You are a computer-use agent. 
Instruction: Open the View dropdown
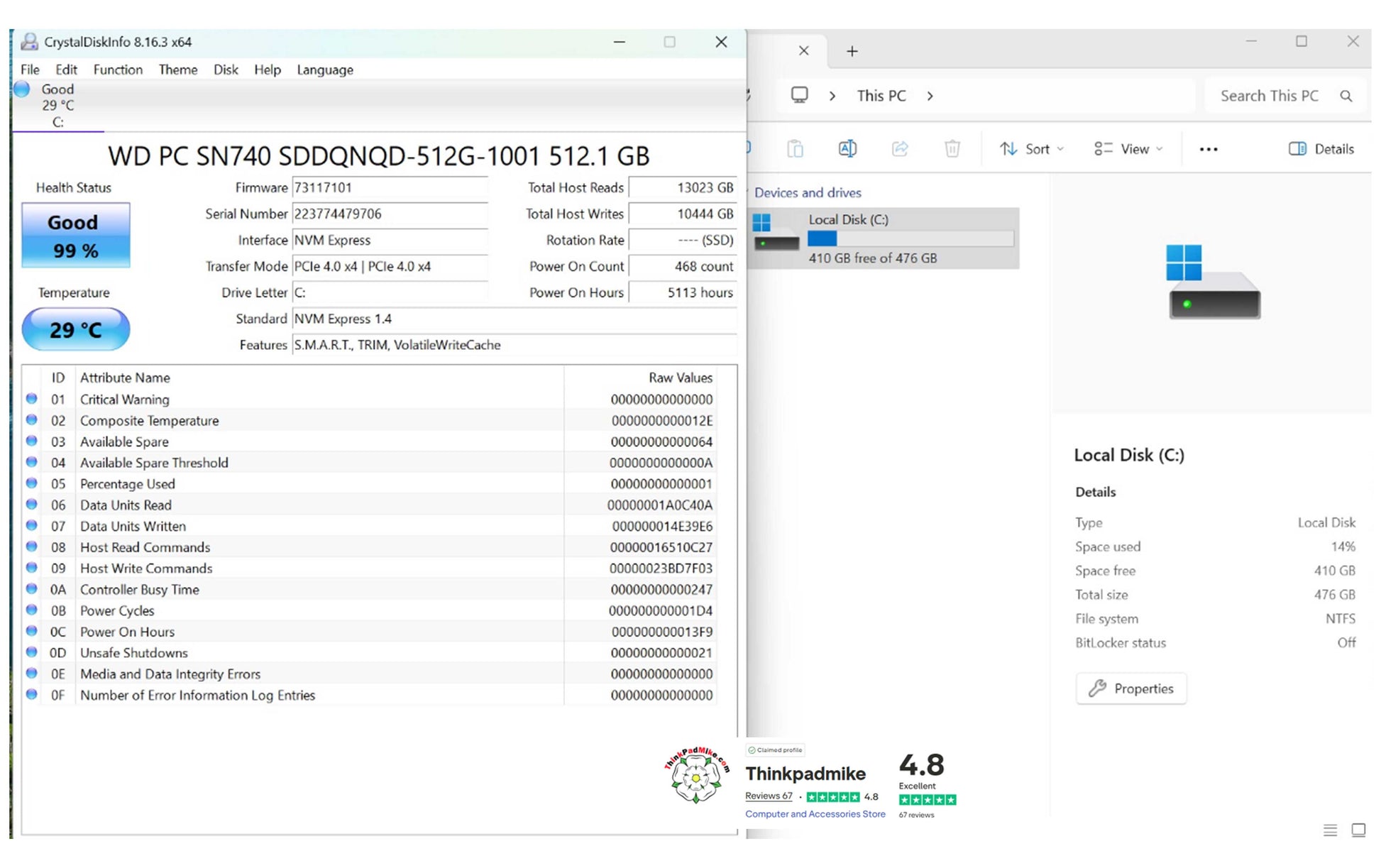[x=1128, y=149]
